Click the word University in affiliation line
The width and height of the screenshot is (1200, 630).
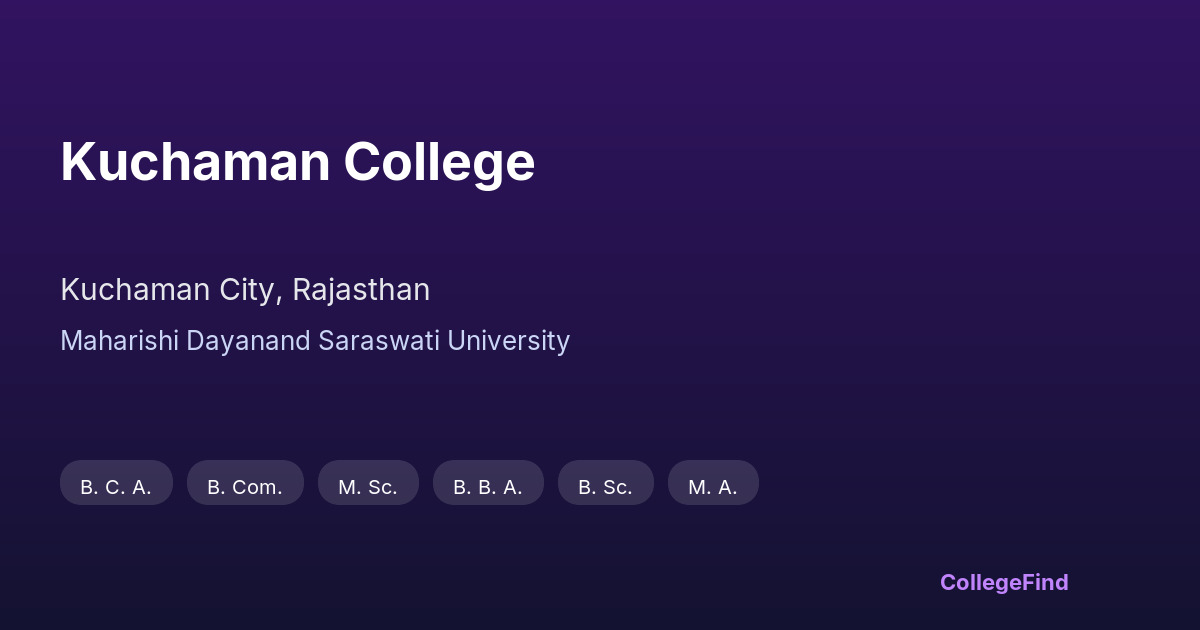pyautogui.click(x=508, y=341)
